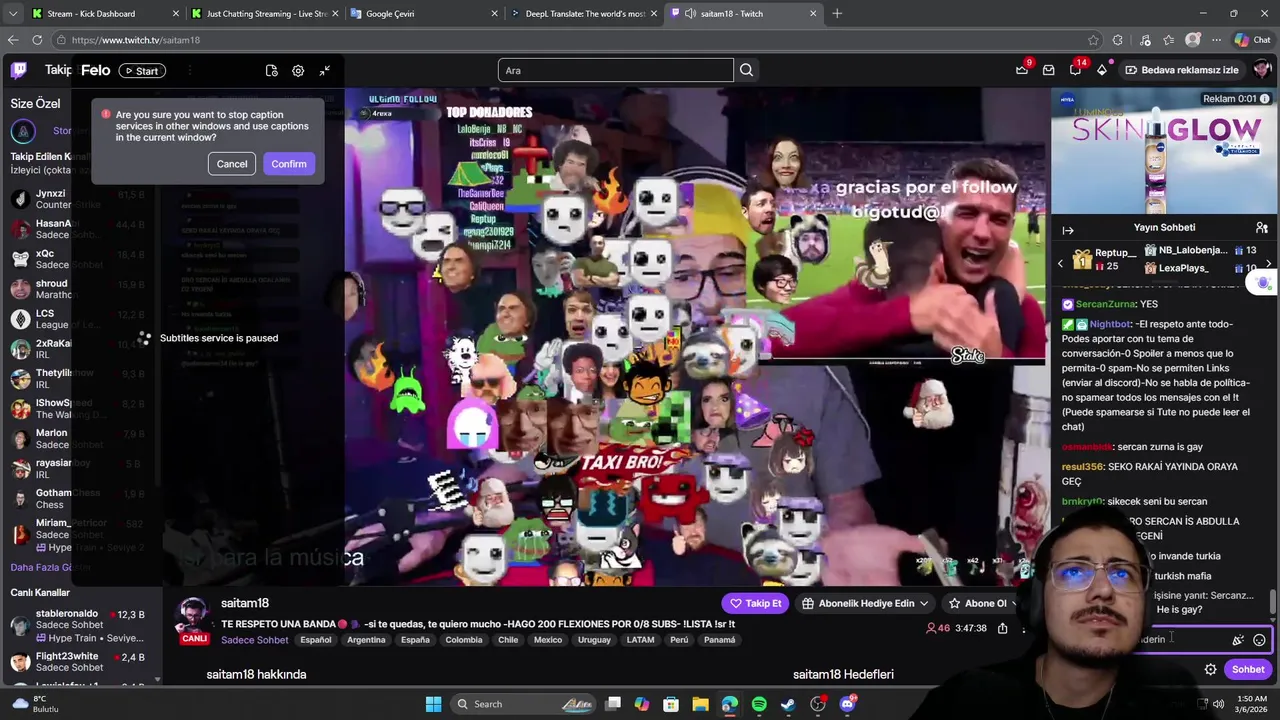Select the Español tag
Viewport: 1280px width, 720px height.
(x=316, y=640)
